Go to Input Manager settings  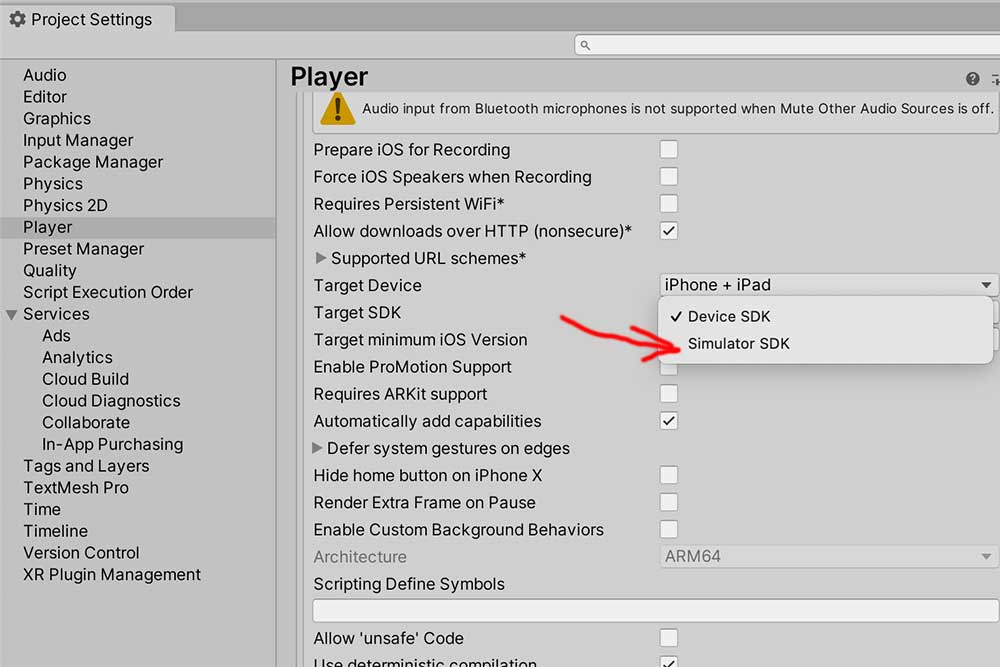coord(78,140)
